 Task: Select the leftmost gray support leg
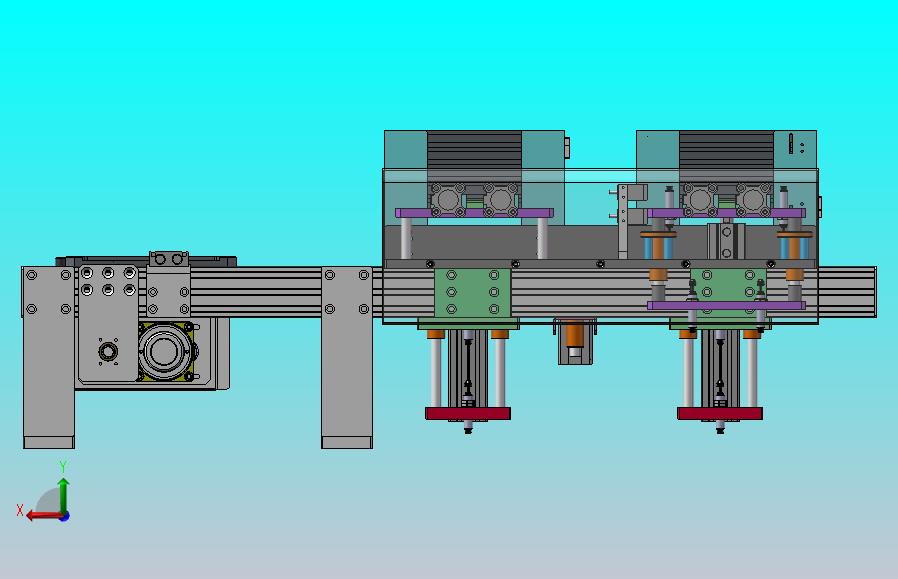[49, 357]
